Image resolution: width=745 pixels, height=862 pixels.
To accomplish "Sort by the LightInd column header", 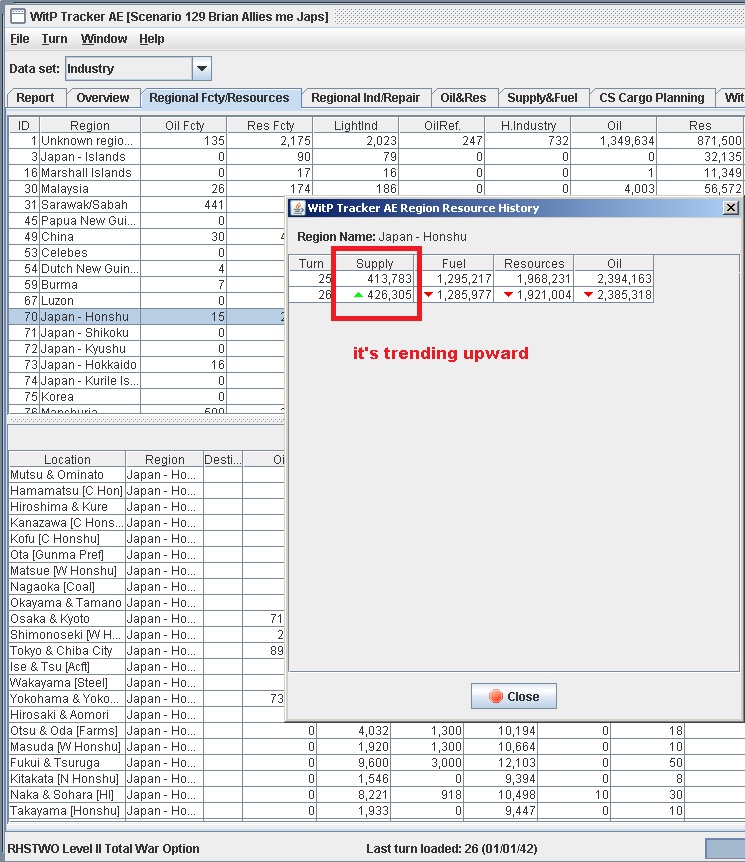I will (356, 125).
